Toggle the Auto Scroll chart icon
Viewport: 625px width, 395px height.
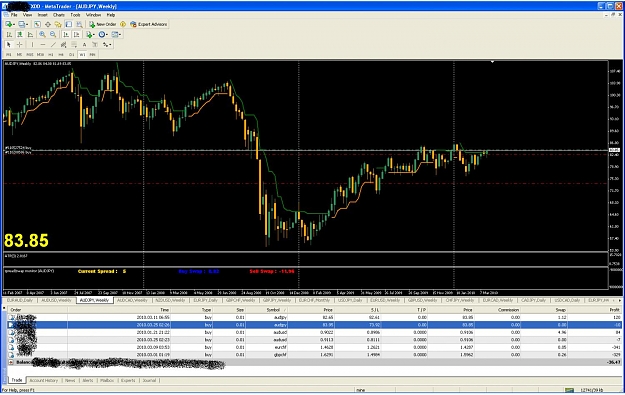click(66, 35)
